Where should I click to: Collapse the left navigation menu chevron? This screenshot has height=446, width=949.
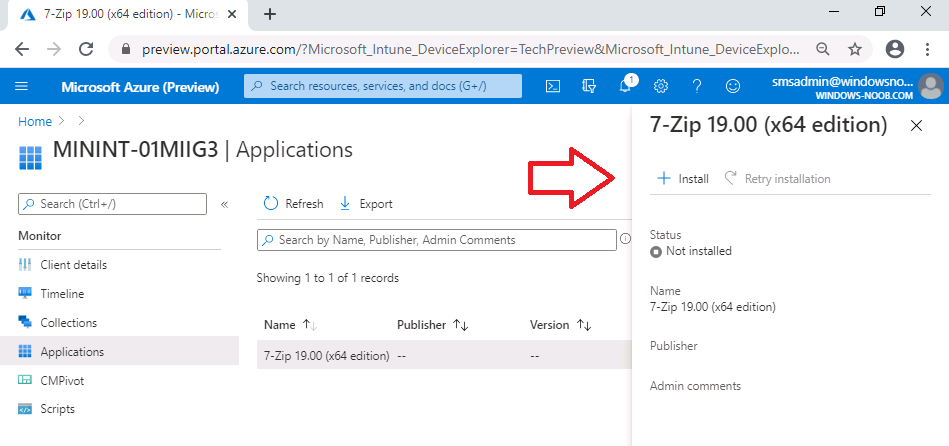point(224,205)
